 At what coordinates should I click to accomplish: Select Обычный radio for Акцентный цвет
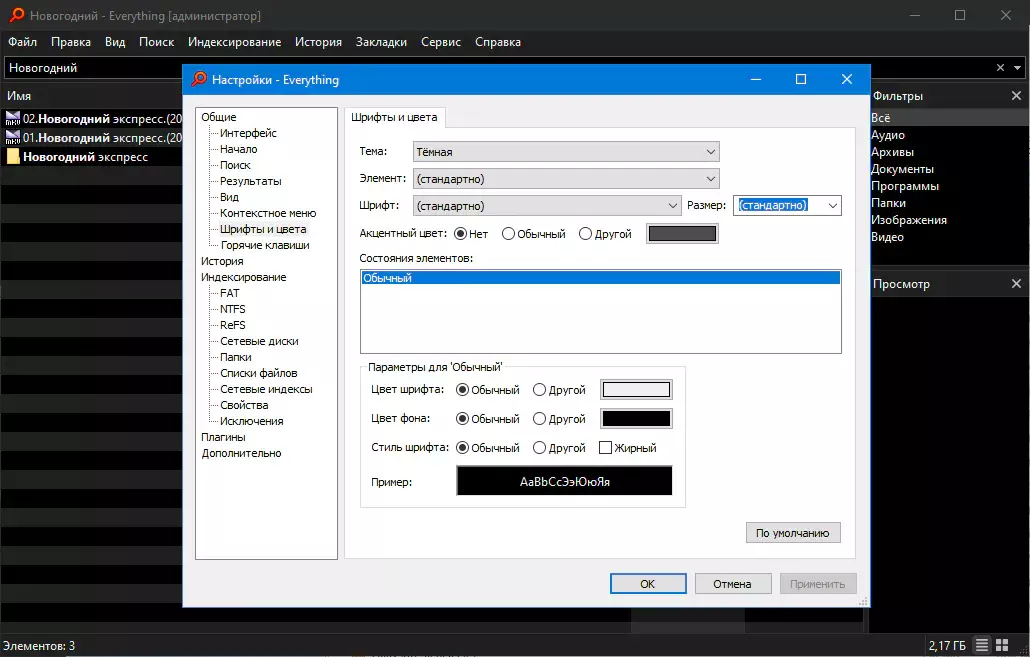point(508,234)
